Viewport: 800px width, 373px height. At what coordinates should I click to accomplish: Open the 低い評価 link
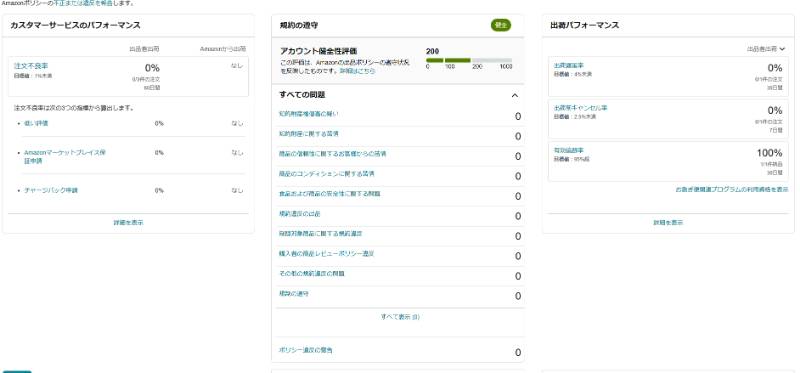tap(36, 123)
